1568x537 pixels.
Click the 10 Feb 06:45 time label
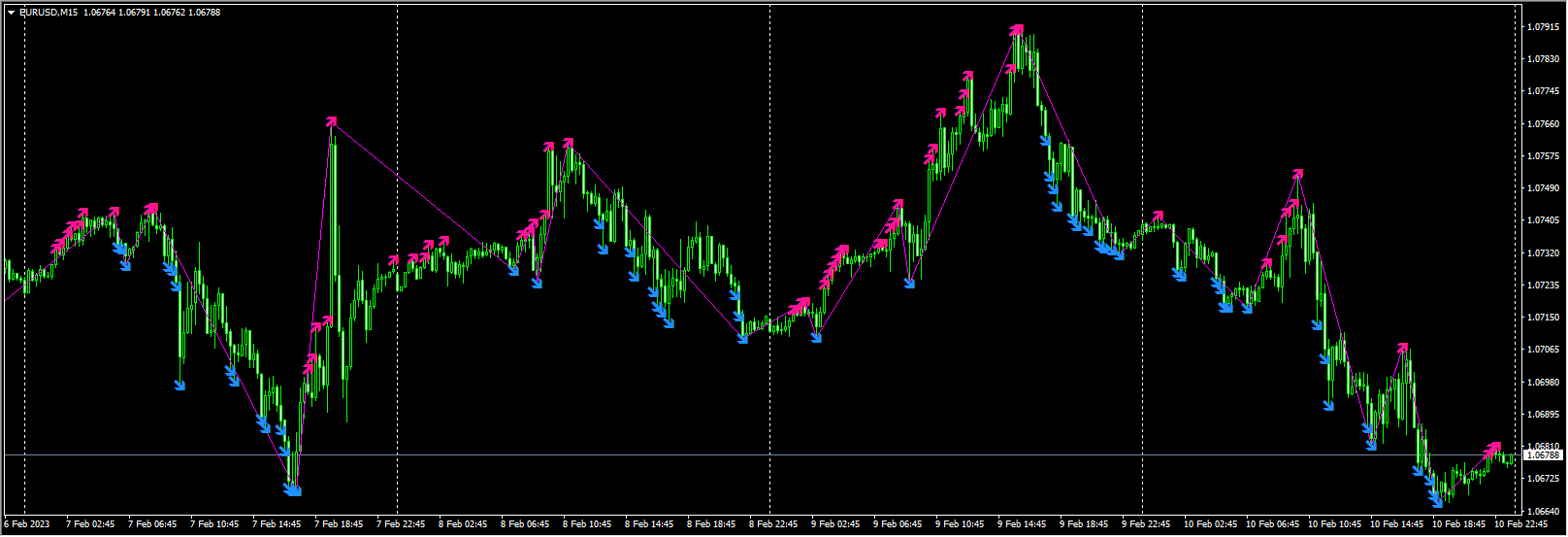[x=1272, y=524]
